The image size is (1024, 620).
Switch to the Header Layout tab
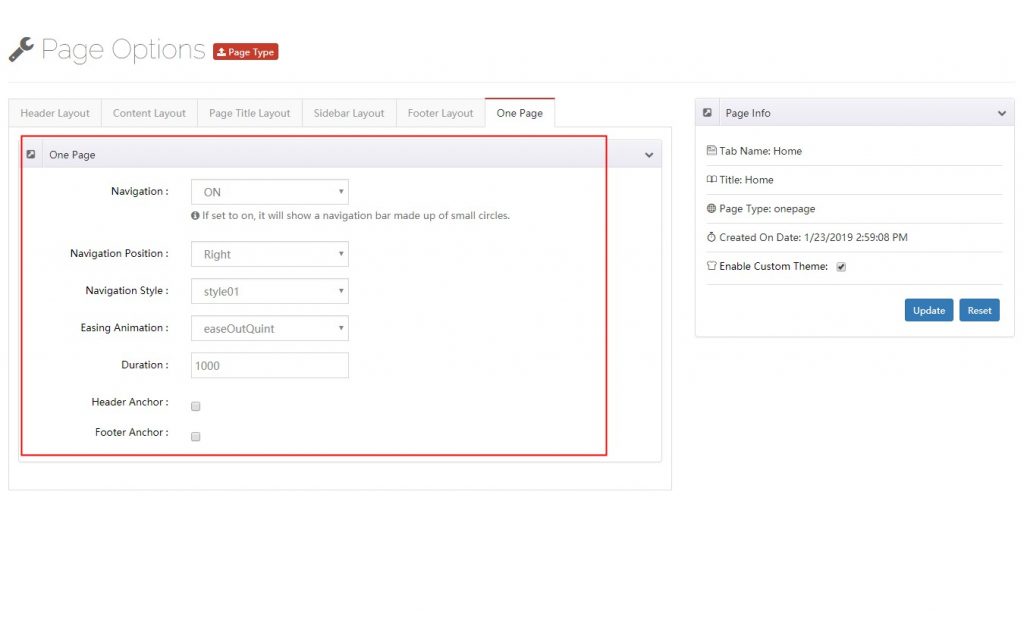click(54, 113)
